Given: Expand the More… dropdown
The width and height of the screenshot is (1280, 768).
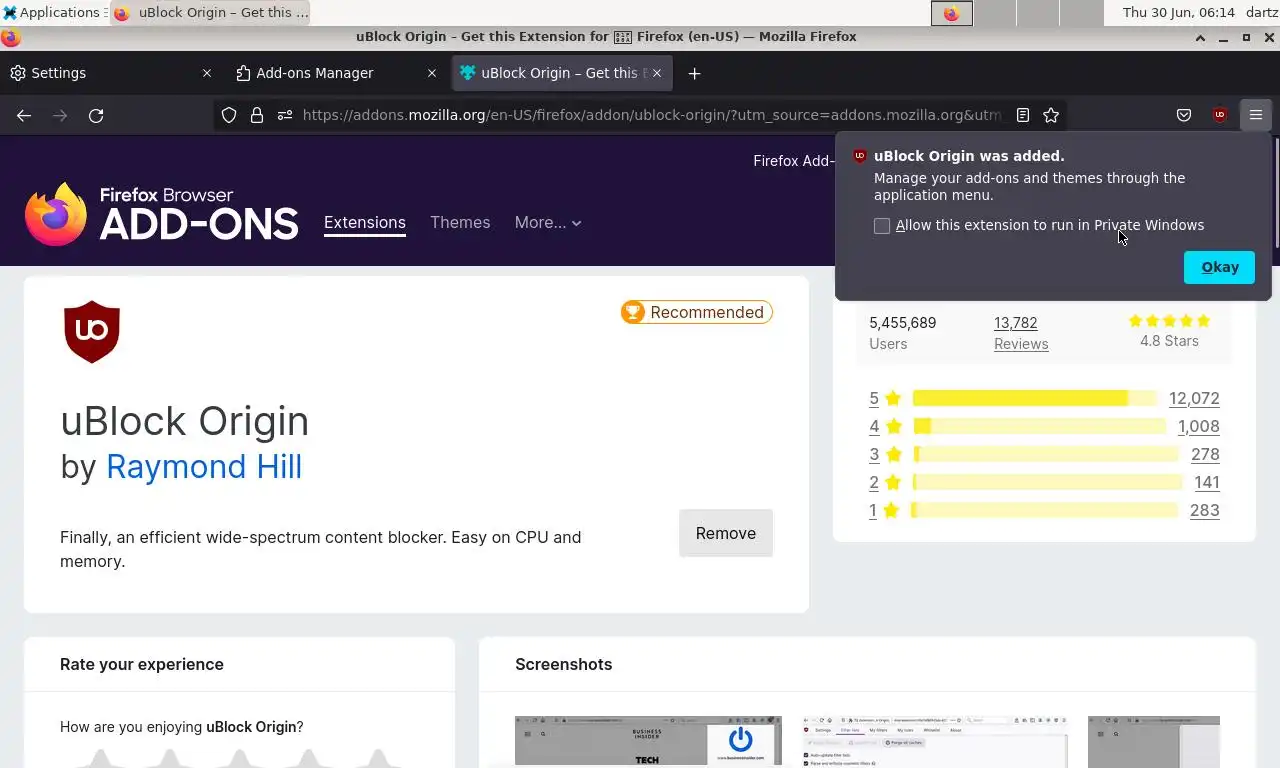Looking at the screenshot, I should click(x=548, y=223).
